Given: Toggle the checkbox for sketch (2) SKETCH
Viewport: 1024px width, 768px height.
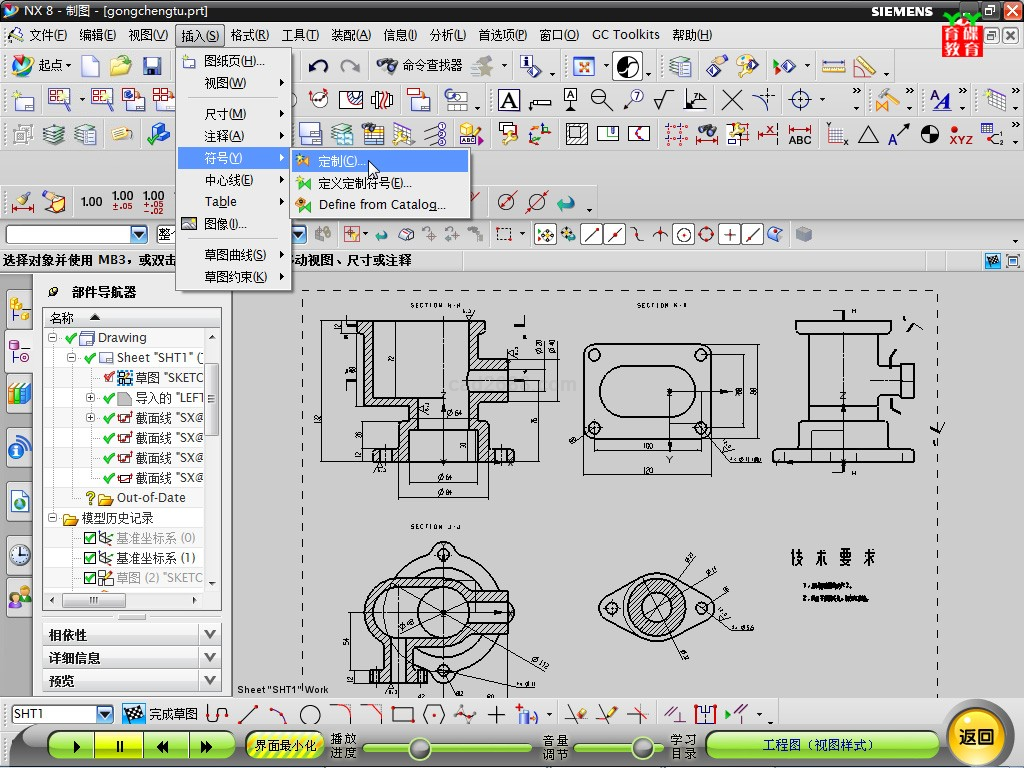Looking at the screenshot, I should 90,578.
